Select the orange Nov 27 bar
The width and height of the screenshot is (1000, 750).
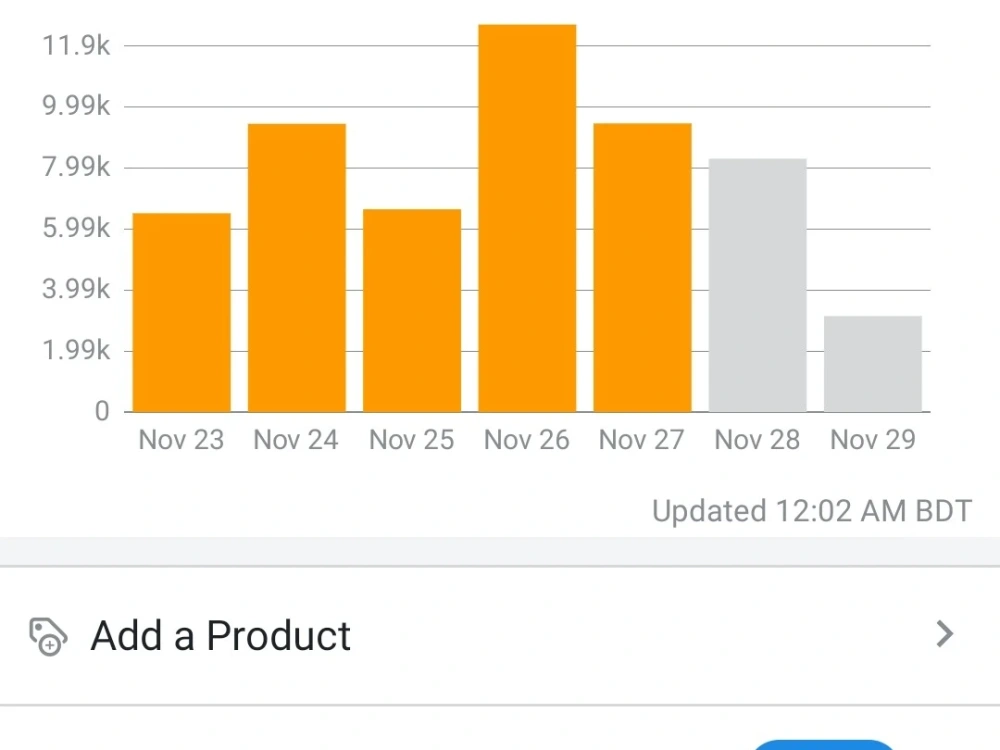(x=642, y=268)
